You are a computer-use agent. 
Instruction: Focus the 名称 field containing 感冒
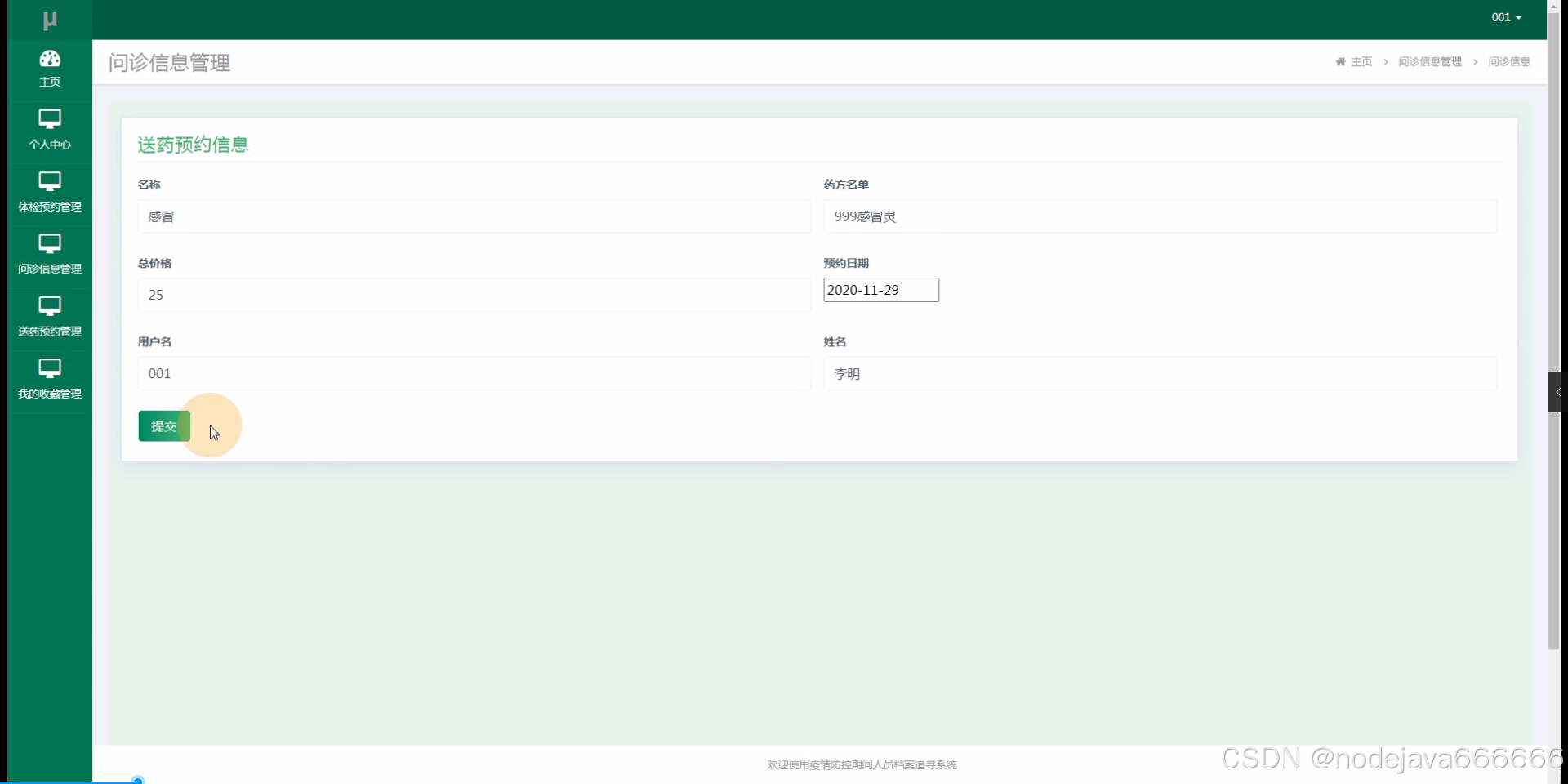point(474,216)
